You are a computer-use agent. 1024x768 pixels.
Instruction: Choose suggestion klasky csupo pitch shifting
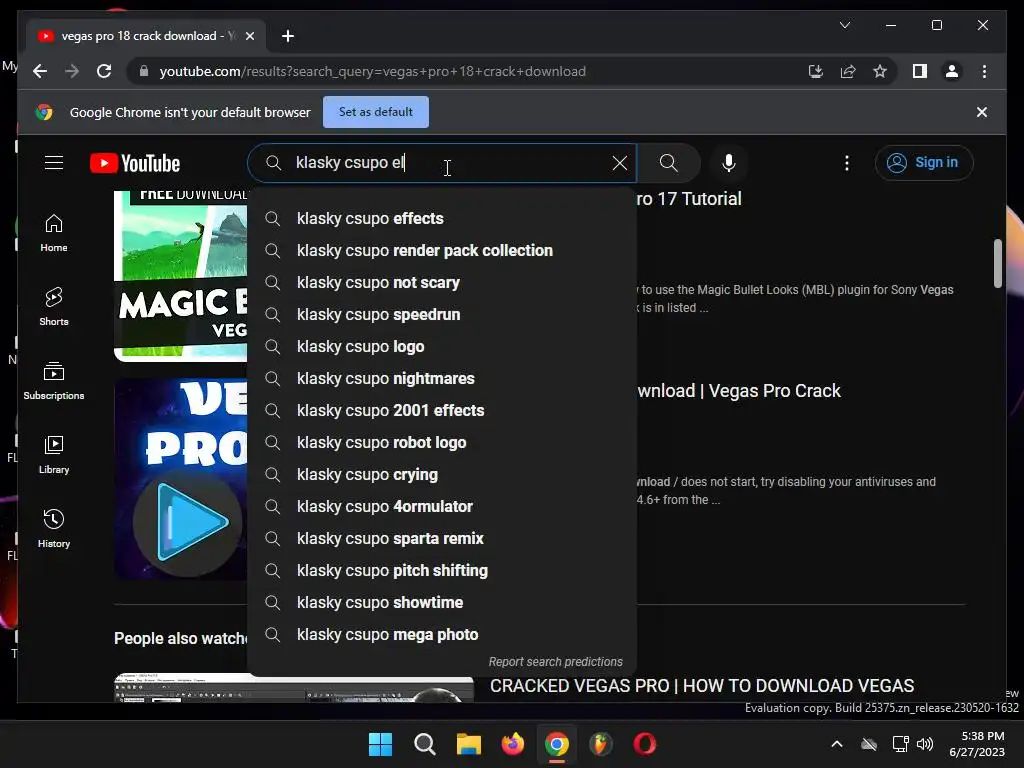tap(441, 570)
